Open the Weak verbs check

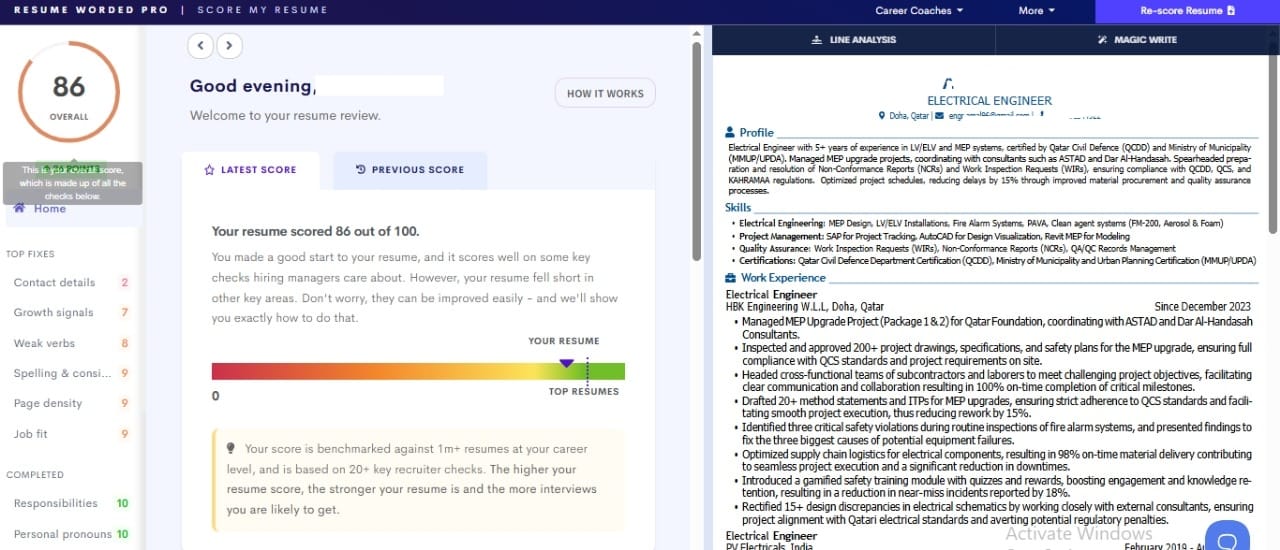pyautogui.click(x=44, y=344)
